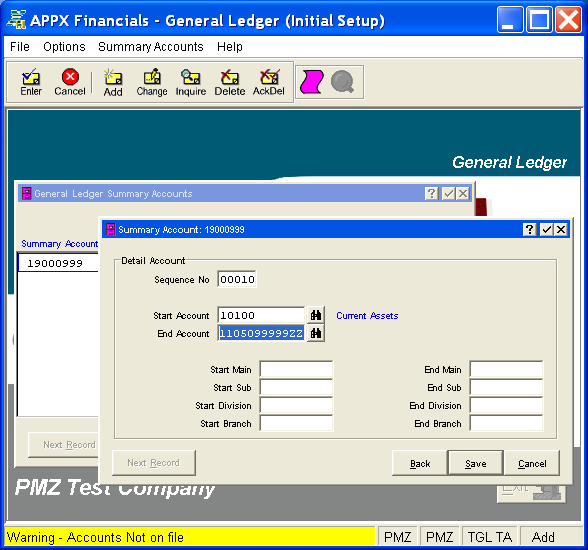This screenshot has height=550, width=588.
Task: Click the gray magnifier toolbar icon
Action: 342,82
